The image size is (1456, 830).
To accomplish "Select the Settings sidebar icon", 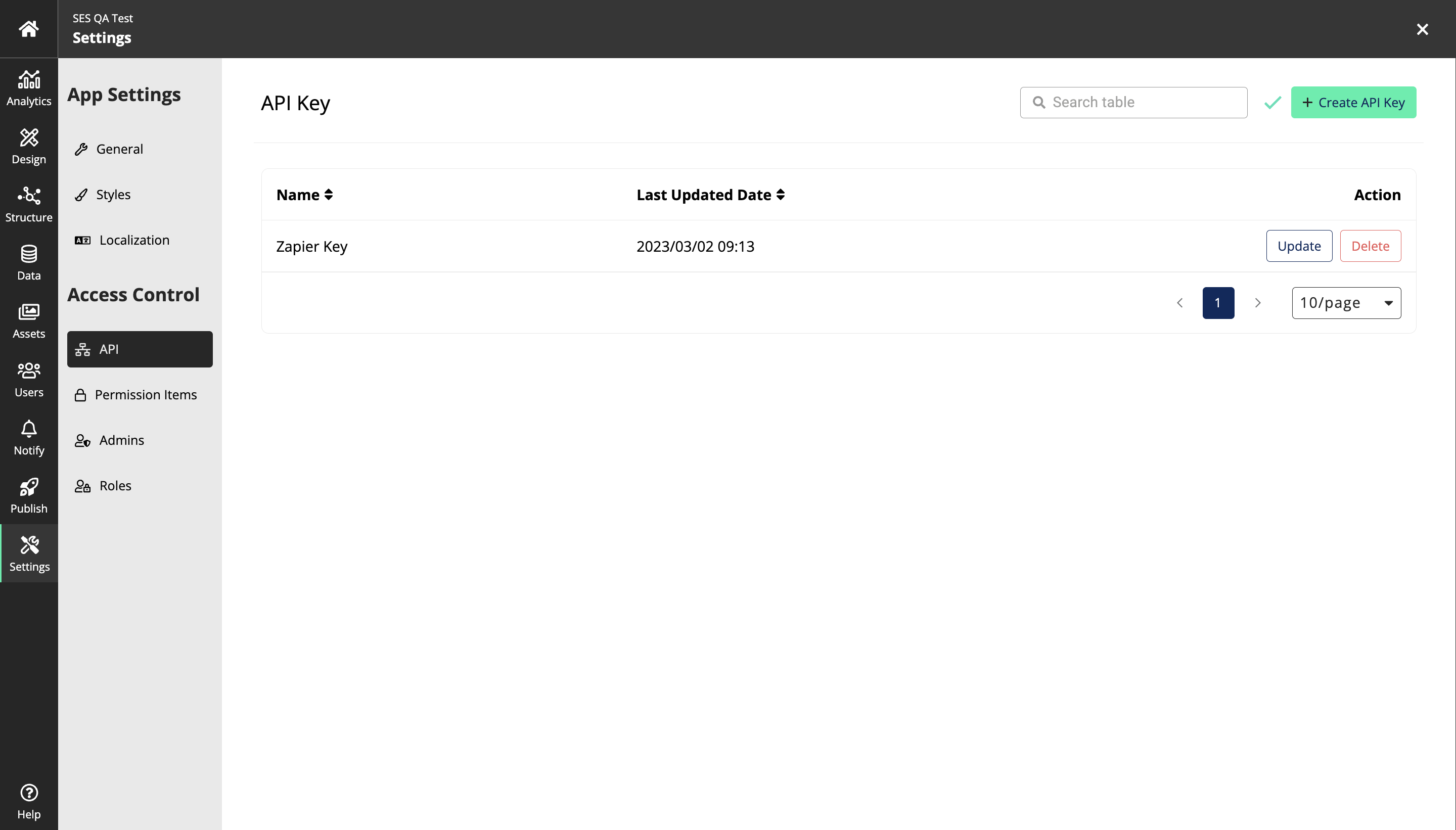I will point(28,554).
